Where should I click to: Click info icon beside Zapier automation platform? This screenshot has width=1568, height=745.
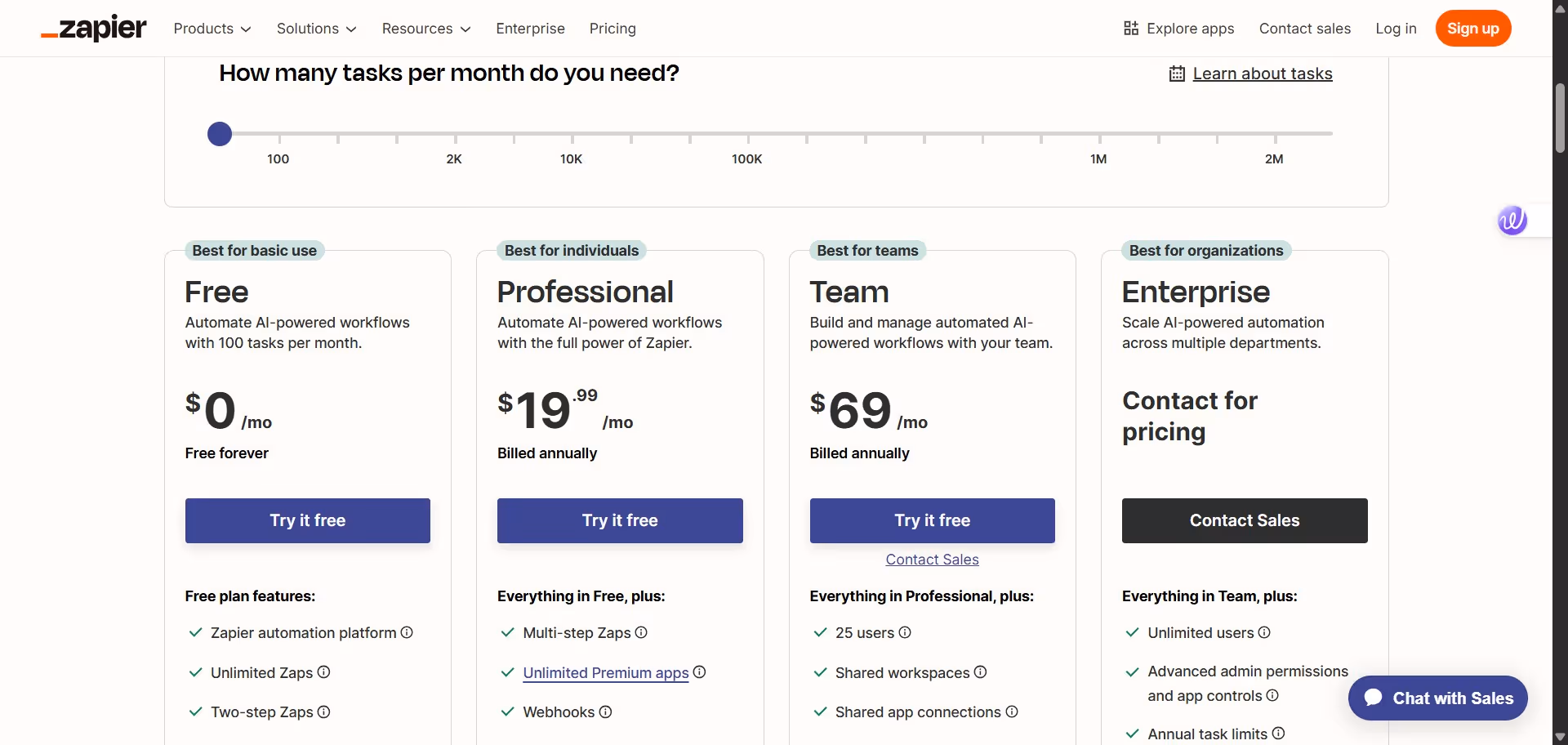click(x=407, y=632)
